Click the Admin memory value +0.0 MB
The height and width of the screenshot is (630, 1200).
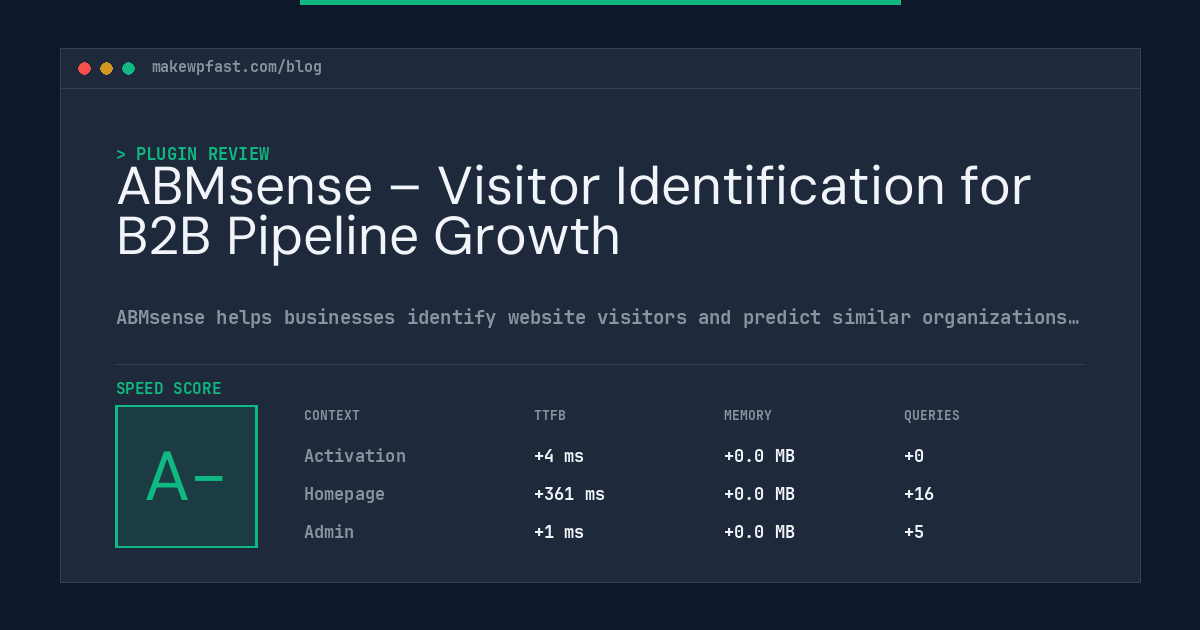(759, 532)
